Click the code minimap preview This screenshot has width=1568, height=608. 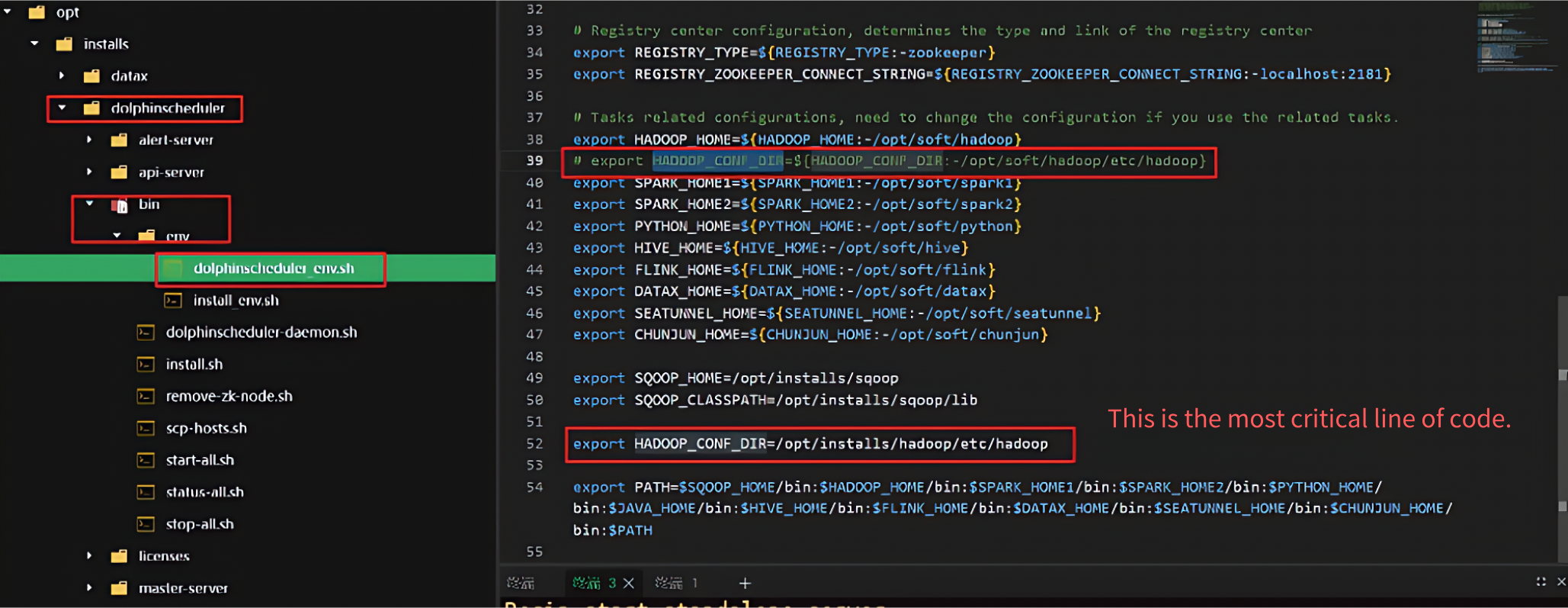1515,38
